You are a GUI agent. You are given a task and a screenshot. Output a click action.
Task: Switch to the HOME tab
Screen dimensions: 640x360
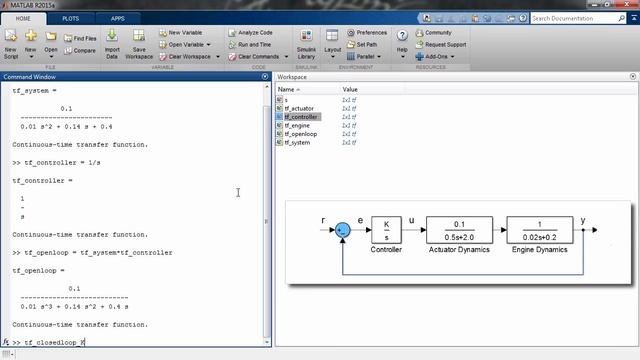pos(23,19)
